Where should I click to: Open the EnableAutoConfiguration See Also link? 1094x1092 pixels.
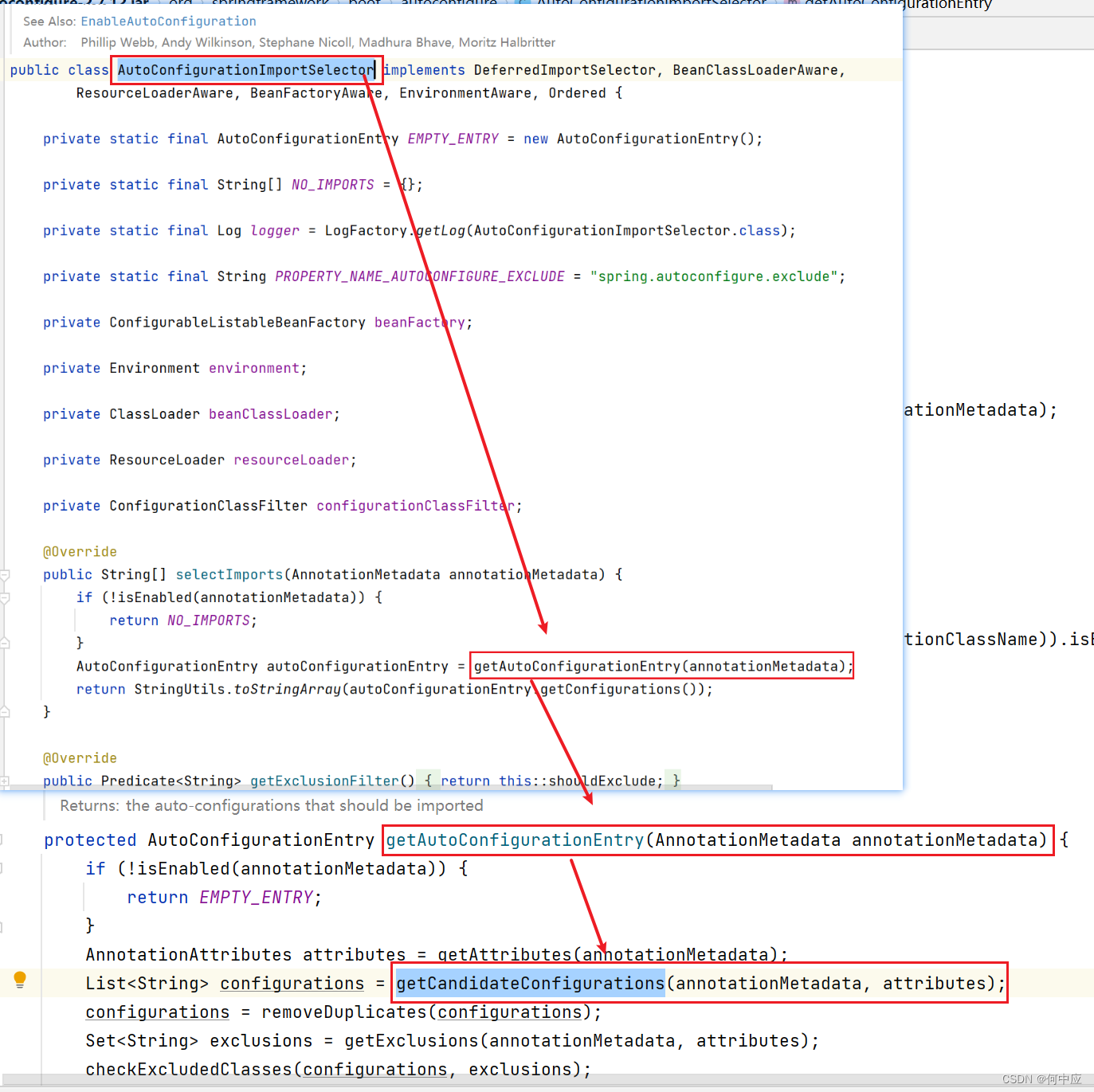168,22
